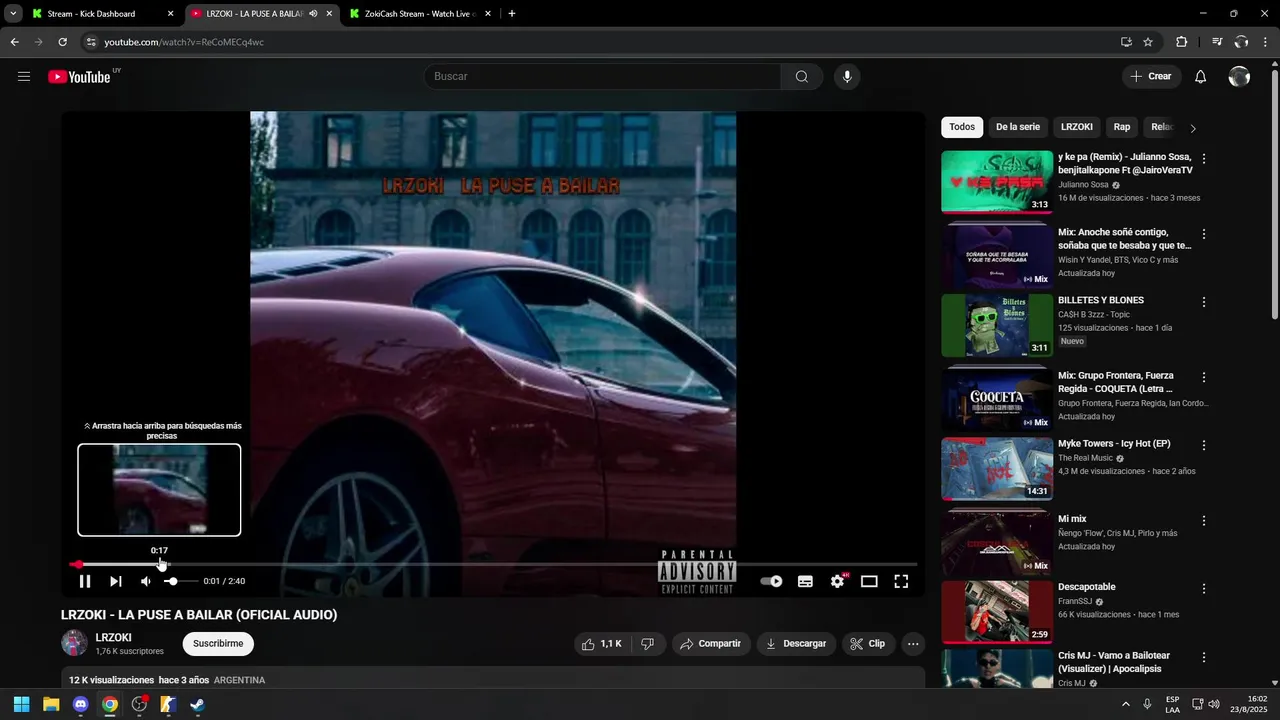Share the video via Compartir
Screen dimensions: 1280x720
[711, 644]
